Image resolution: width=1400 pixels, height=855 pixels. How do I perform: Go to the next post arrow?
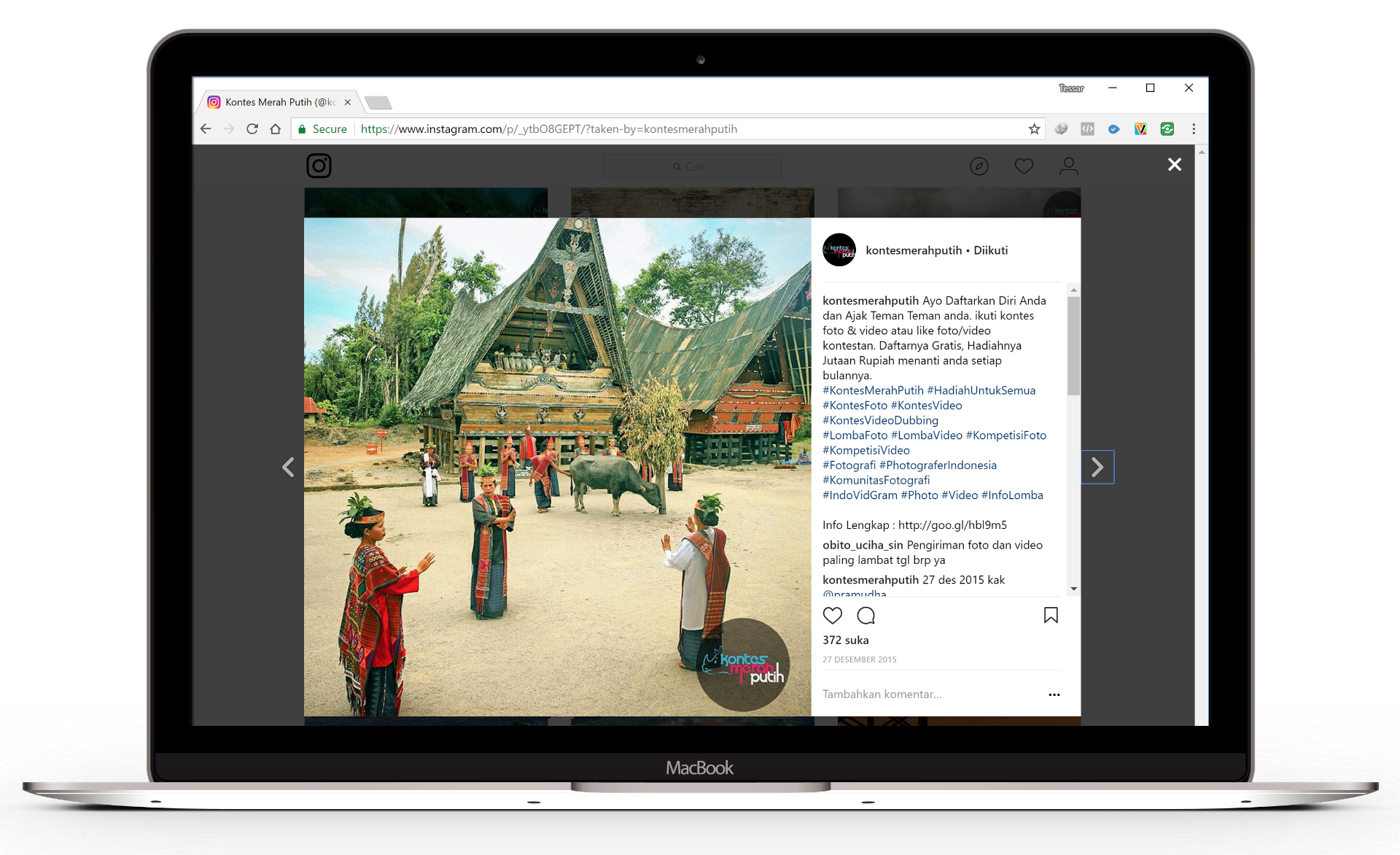point(1097,467)
